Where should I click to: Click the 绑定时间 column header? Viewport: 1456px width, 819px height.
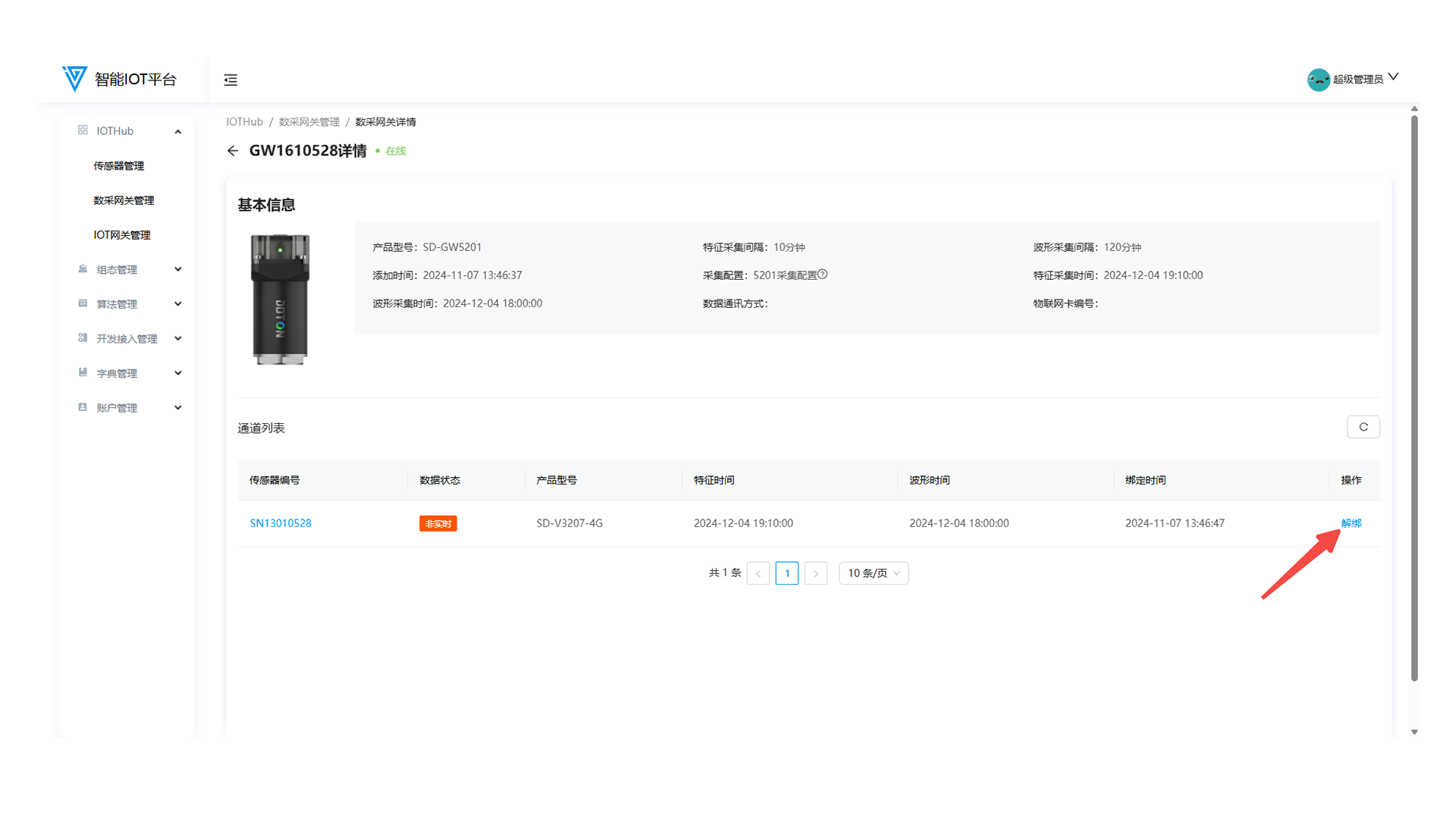coord(1146,480)
